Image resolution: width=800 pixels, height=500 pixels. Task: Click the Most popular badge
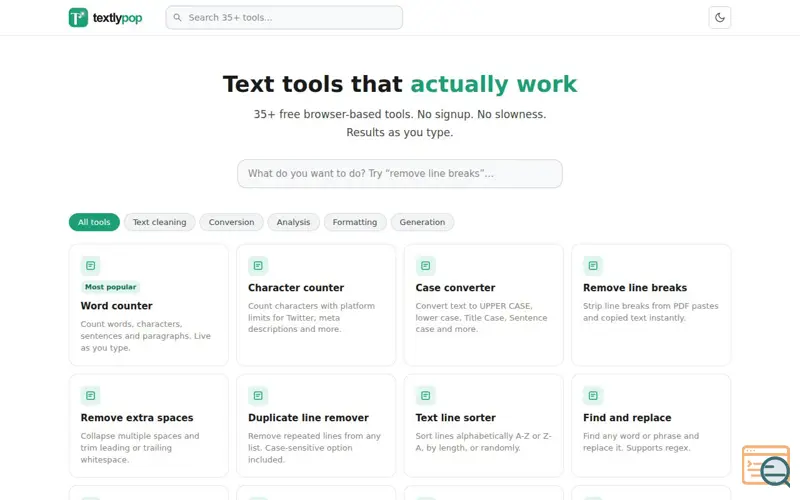click(x=110, y=287)
